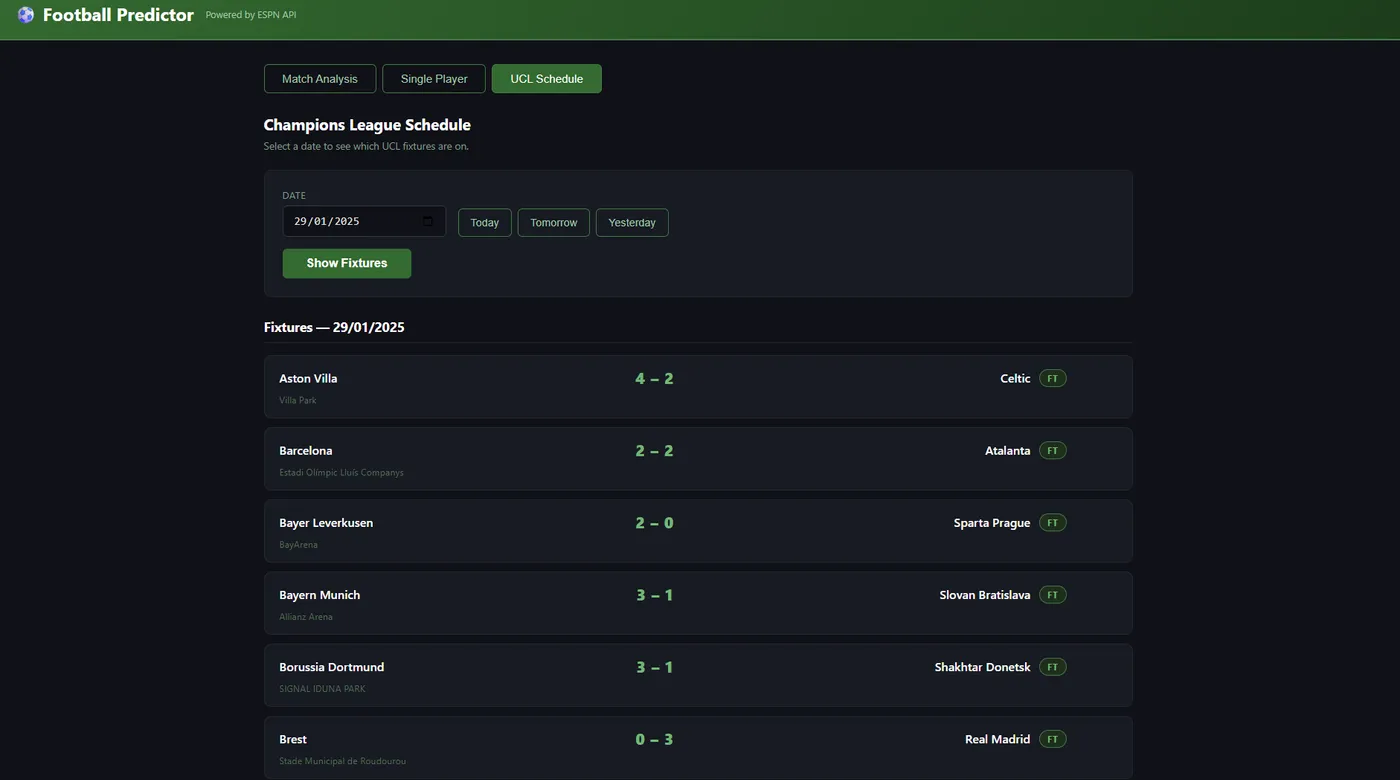Set date with the Tomorrow button
1400x780 pixels.
click(554, 223)
